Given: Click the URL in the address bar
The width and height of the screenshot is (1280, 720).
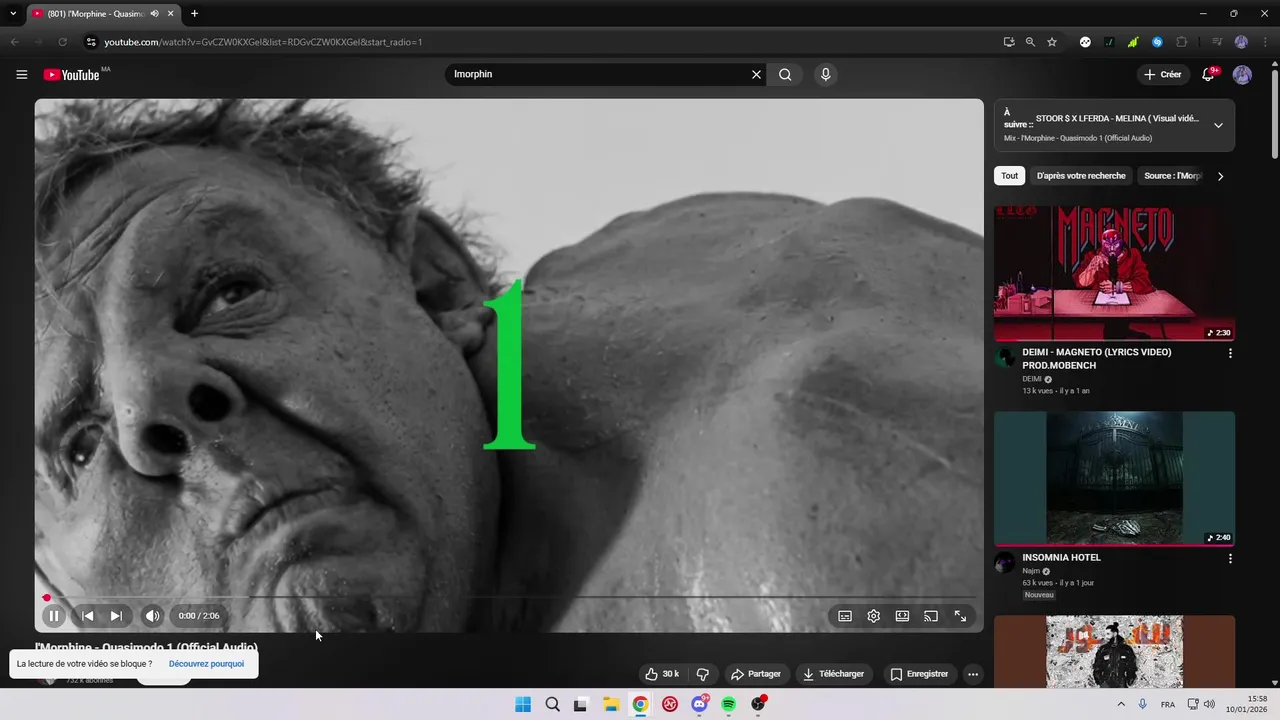Looking at the screenshot, I should tap(263, 42).
